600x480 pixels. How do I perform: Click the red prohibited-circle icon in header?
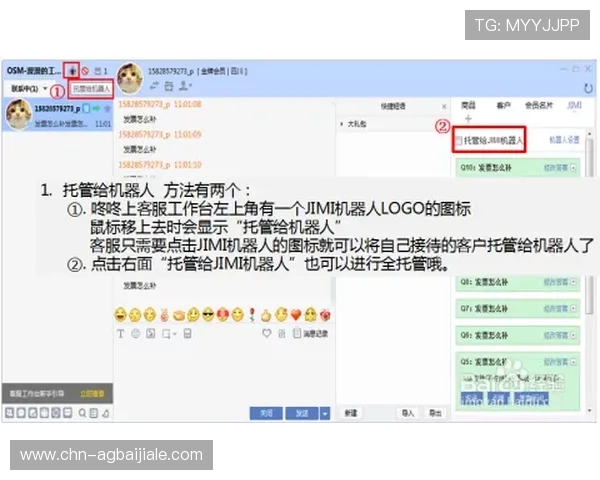click(x=85, y=71)
